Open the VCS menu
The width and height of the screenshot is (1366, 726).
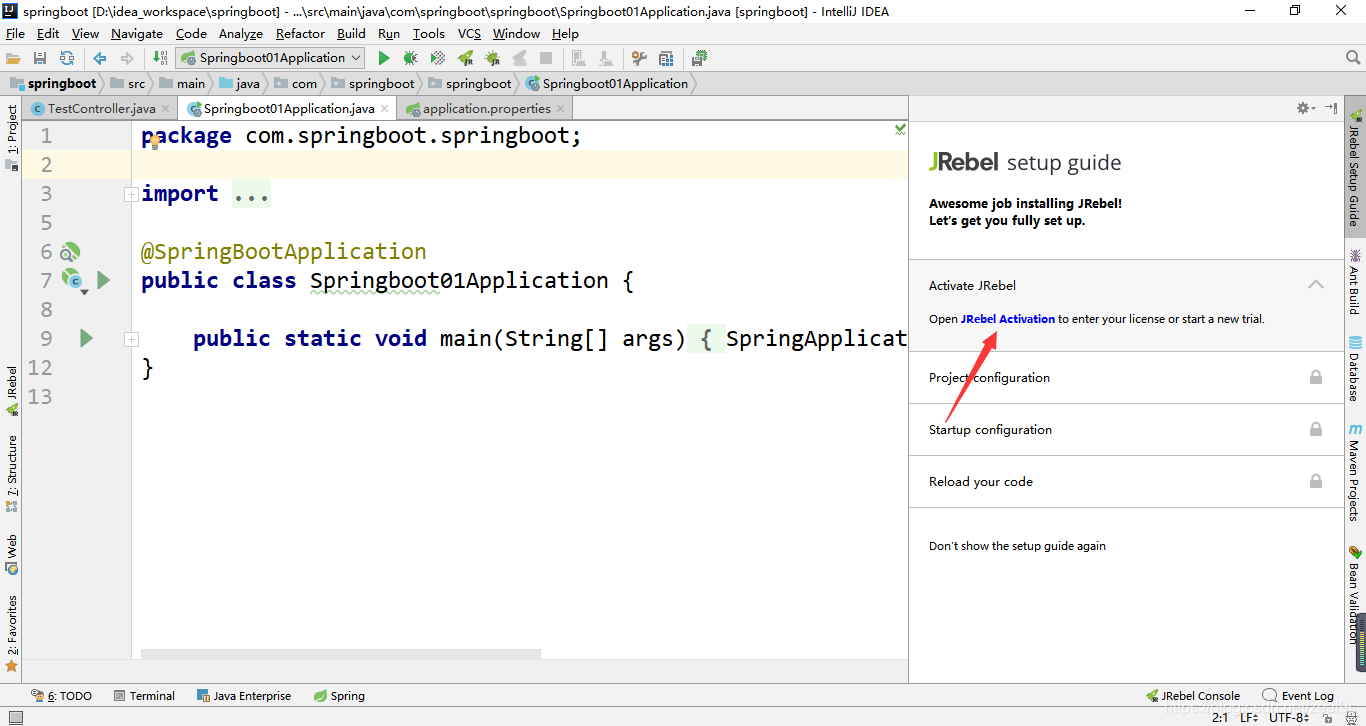coord(470,33)
